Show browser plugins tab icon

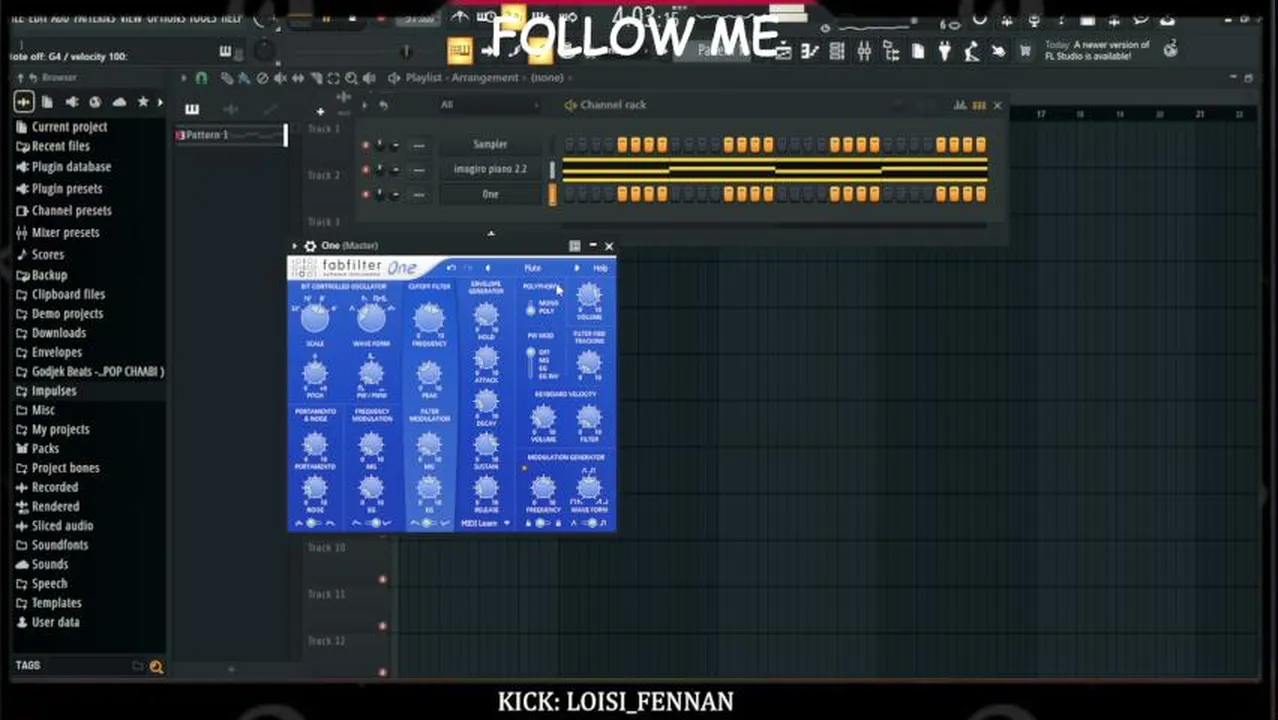[x=71, y=102]
